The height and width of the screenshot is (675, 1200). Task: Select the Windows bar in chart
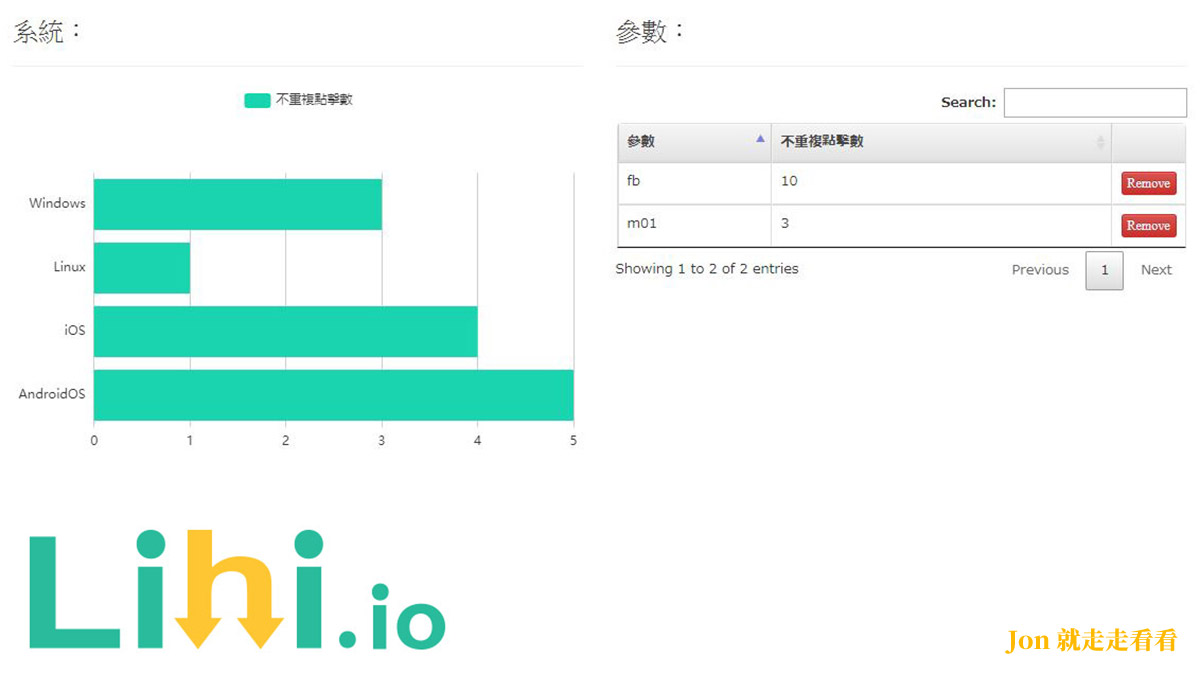click(238, 204)
